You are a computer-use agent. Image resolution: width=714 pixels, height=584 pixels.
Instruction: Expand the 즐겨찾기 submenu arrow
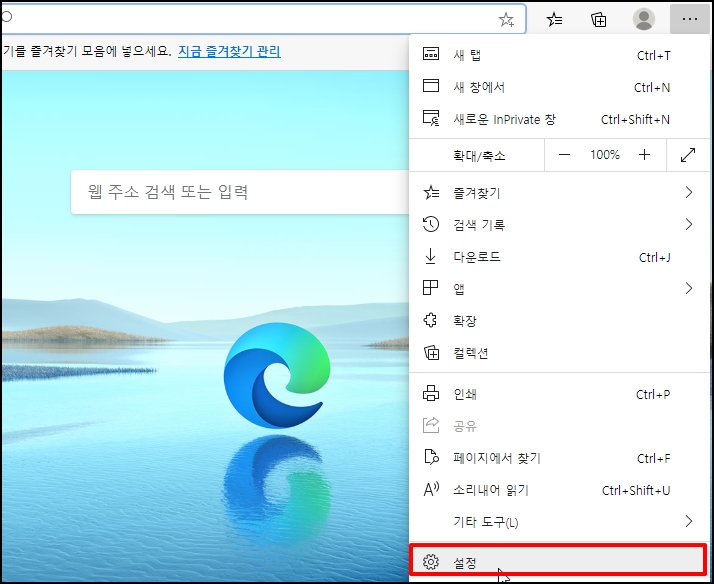click(688, 193)
